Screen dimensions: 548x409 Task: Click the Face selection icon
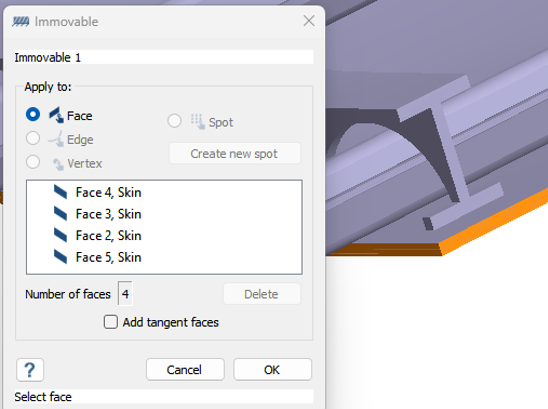[56, 115]
